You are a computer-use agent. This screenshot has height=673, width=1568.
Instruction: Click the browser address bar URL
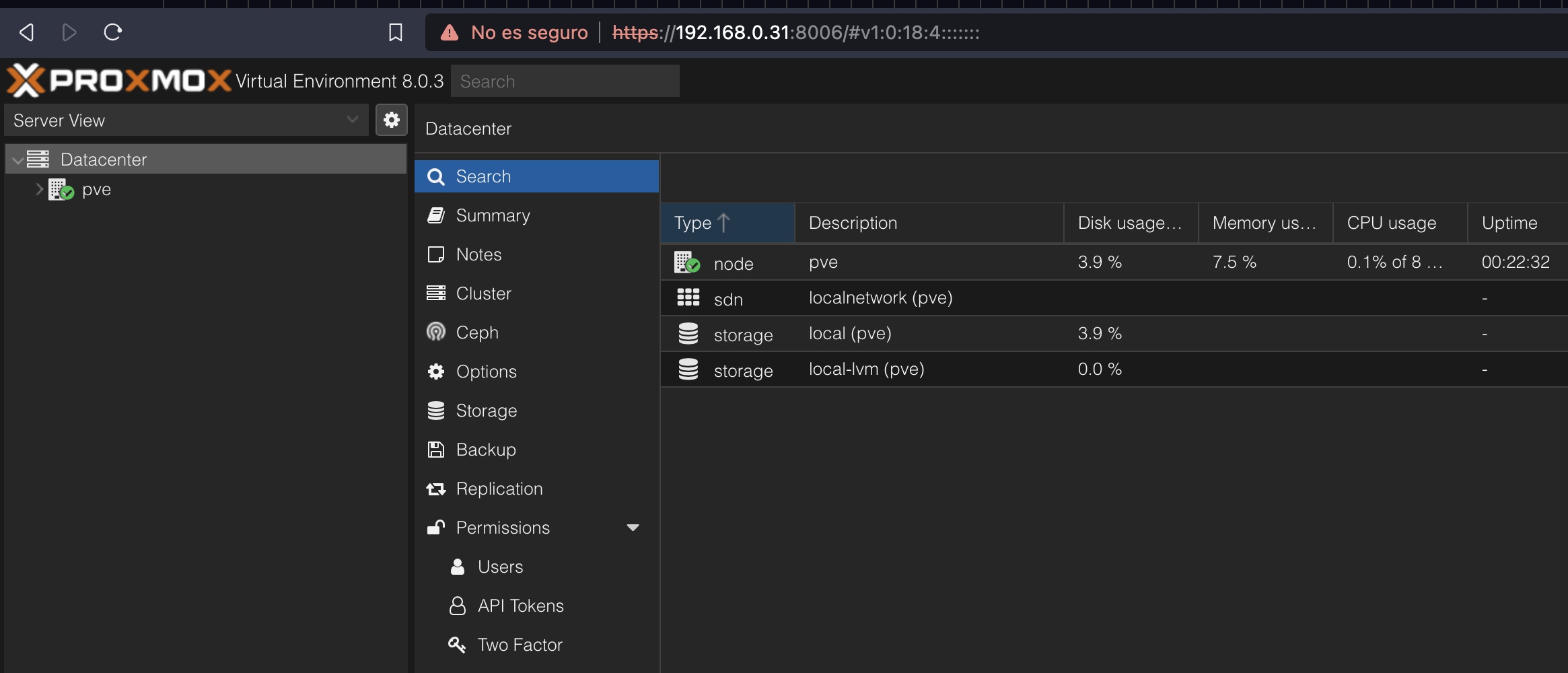(x=795, y=32)
